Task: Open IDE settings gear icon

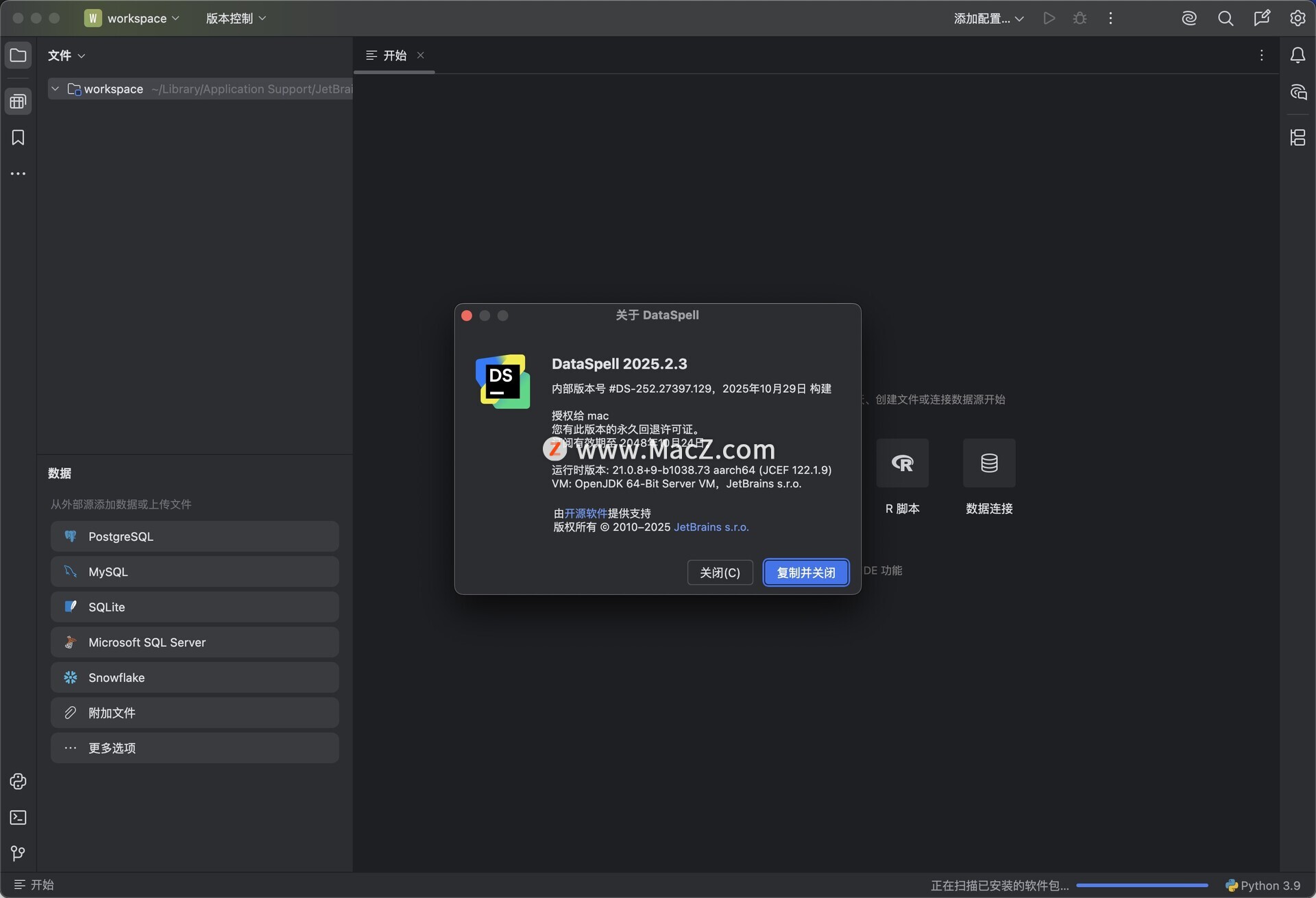Action: tap(1297, 19)
